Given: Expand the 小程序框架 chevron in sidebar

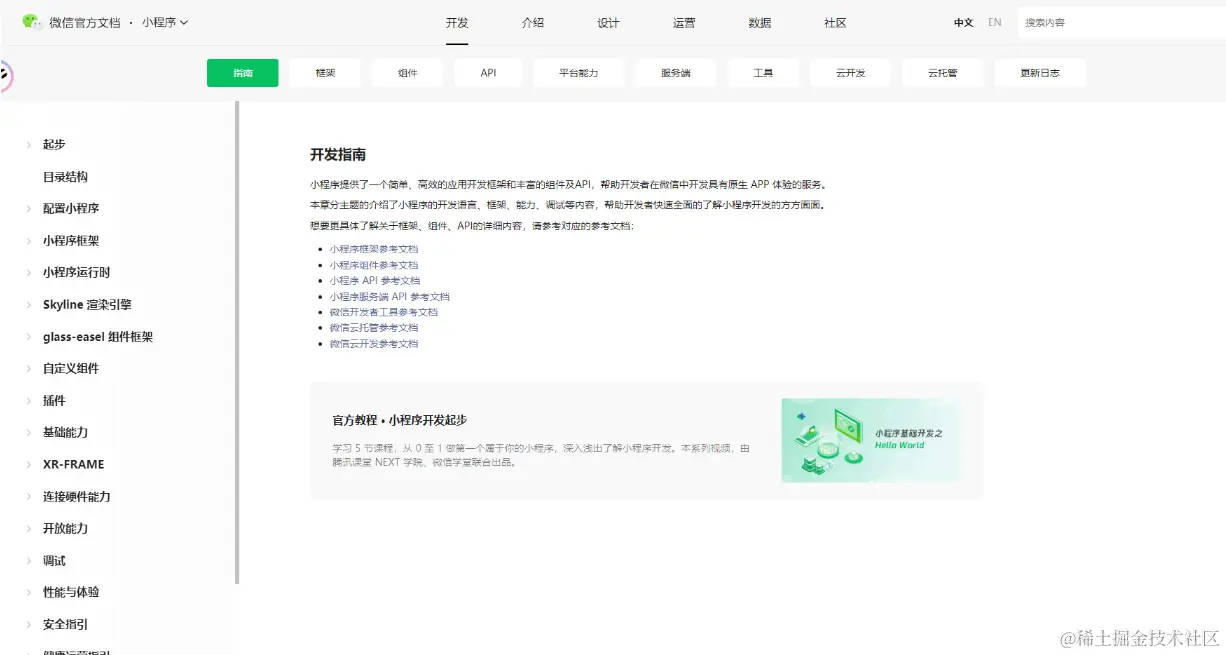Looking at the screenshot, I should tap(28, 241).
